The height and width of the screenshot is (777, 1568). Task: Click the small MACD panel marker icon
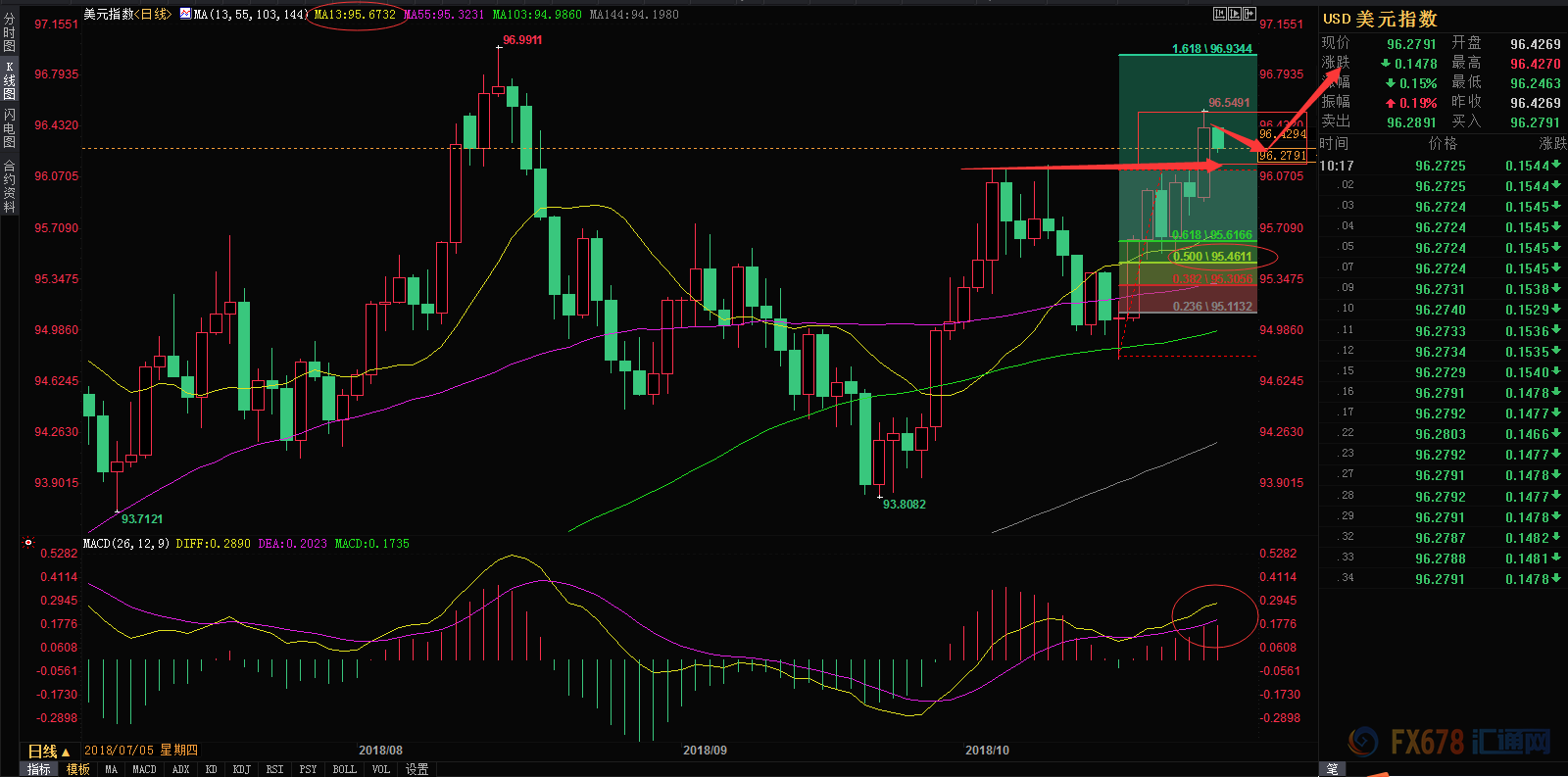pyautogui.click(x=28, y=542)
